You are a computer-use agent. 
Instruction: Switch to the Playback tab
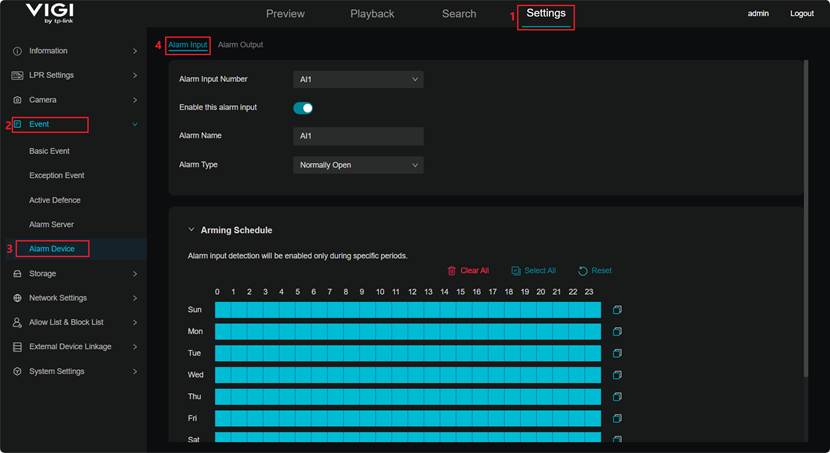372,14
